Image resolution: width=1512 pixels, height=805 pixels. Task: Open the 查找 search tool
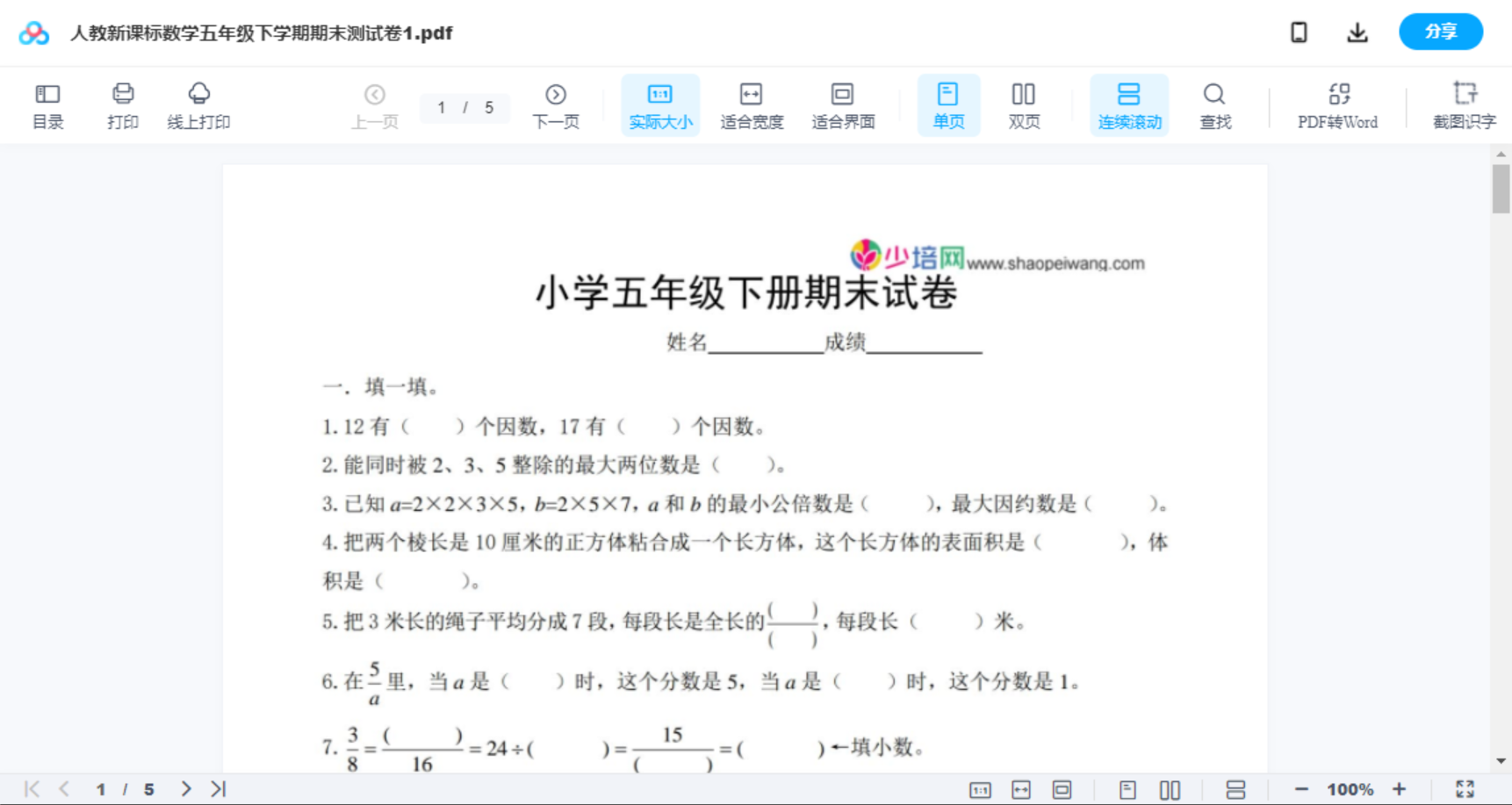(x=1214, y=105)
